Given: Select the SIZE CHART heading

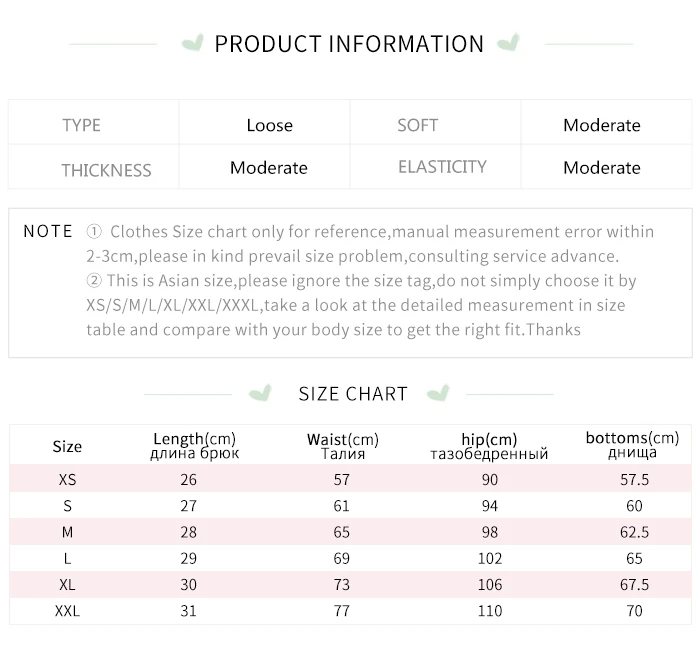Looking at the screenshot, I should (x=353, y=394).
